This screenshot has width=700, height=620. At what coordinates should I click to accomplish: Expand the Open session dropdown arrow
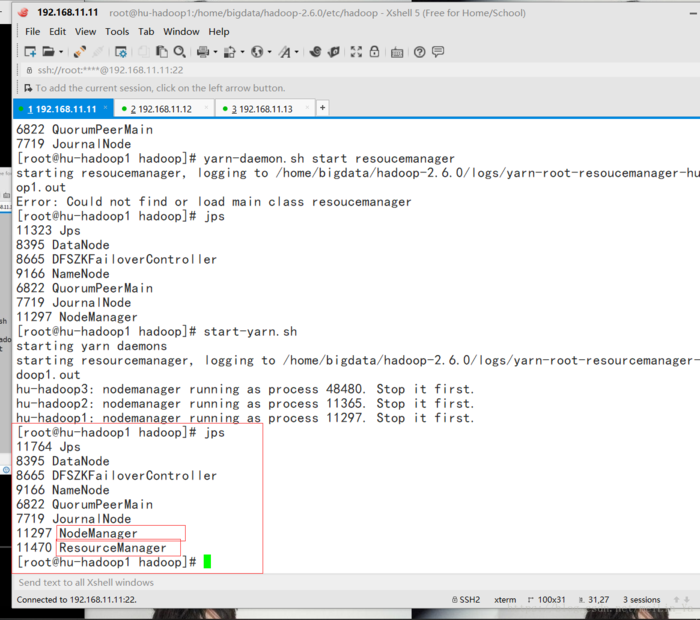click(x=61, y=52)
